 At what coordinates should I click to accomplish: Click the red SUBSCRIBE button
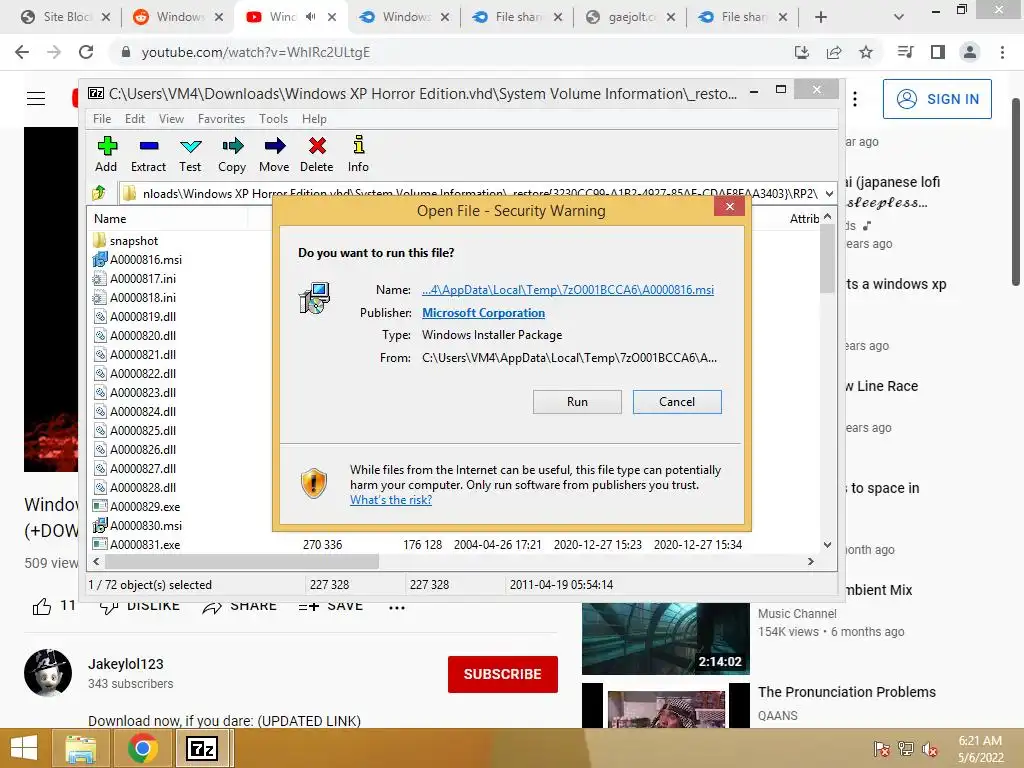[503, 674]
